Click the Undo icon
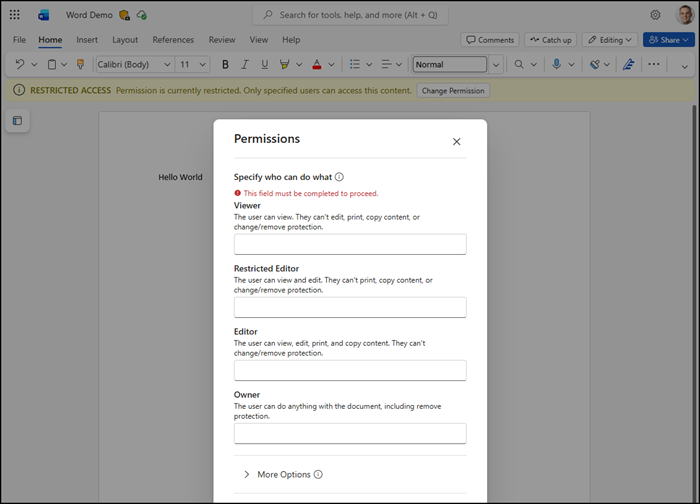Viewport: 700px width, 504px height. pos(20,64)
